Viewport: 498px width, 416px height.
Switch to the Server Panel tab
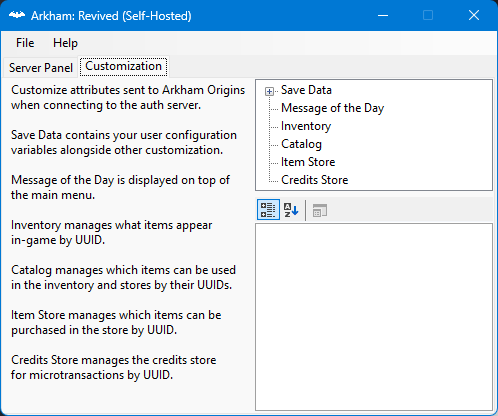(41, 68)
